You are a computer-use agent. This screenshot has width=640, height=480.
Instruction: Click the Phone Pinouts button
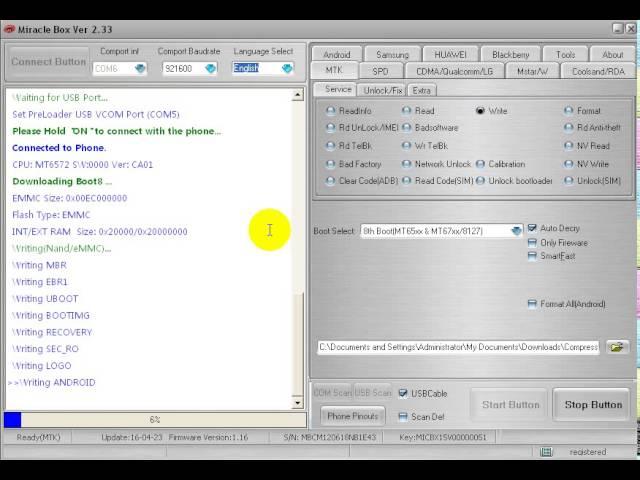click(x=353, y=416)
